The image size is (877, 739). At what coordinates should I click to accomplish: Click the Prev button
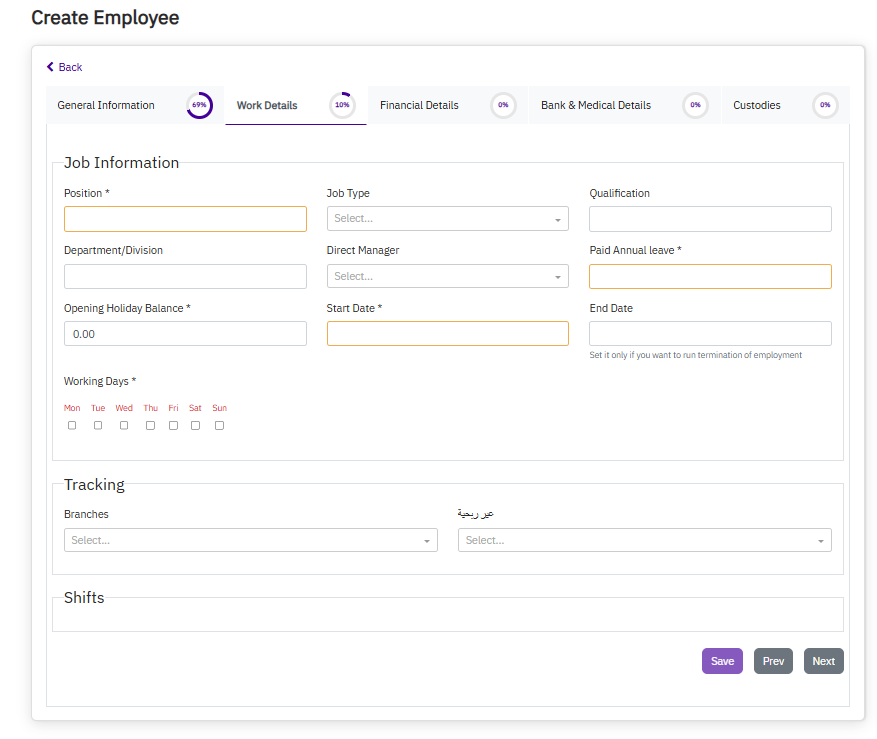point(773,661)
